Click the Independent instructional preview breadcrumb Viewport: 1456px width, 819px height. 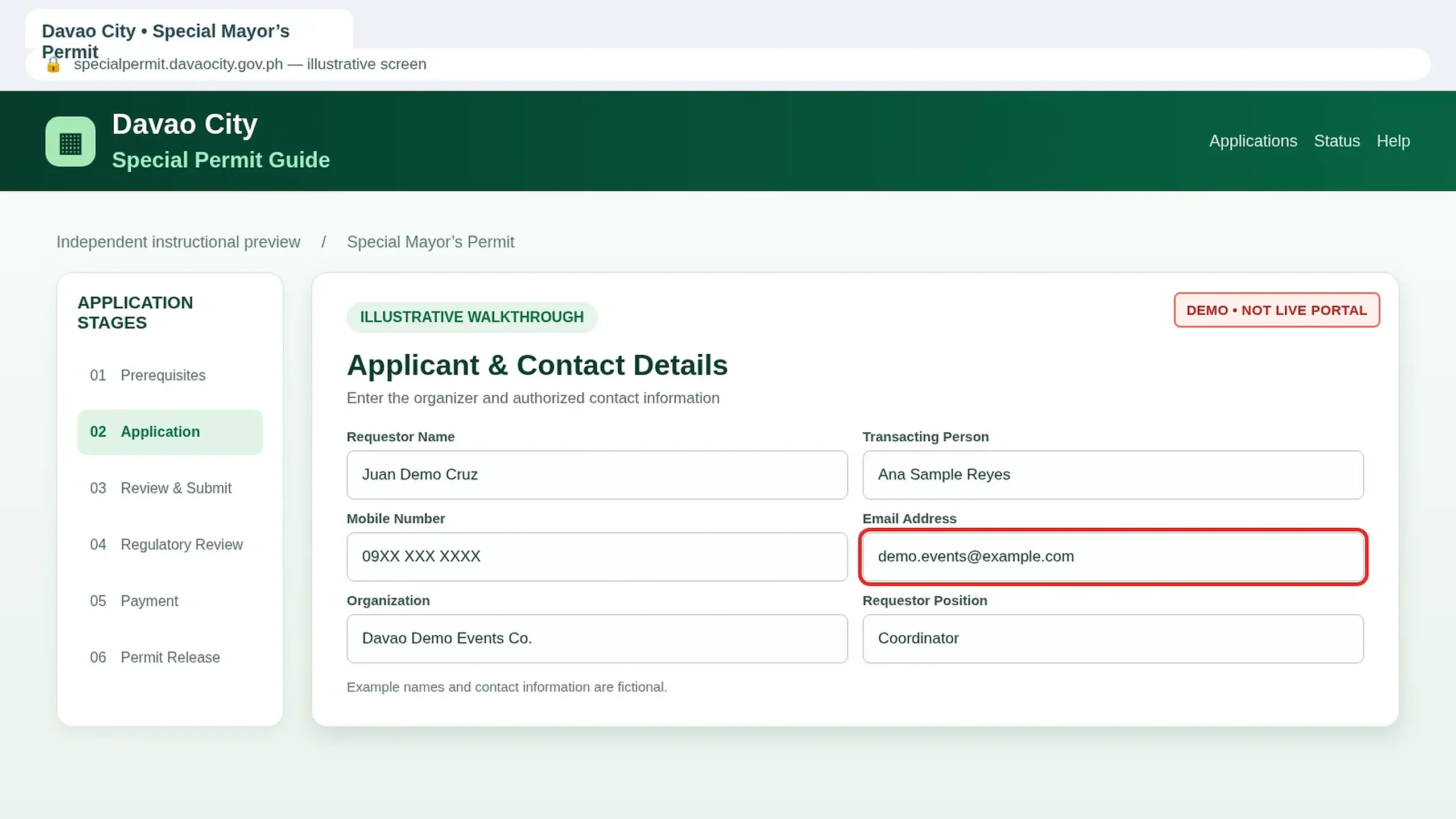pos(178,242)
